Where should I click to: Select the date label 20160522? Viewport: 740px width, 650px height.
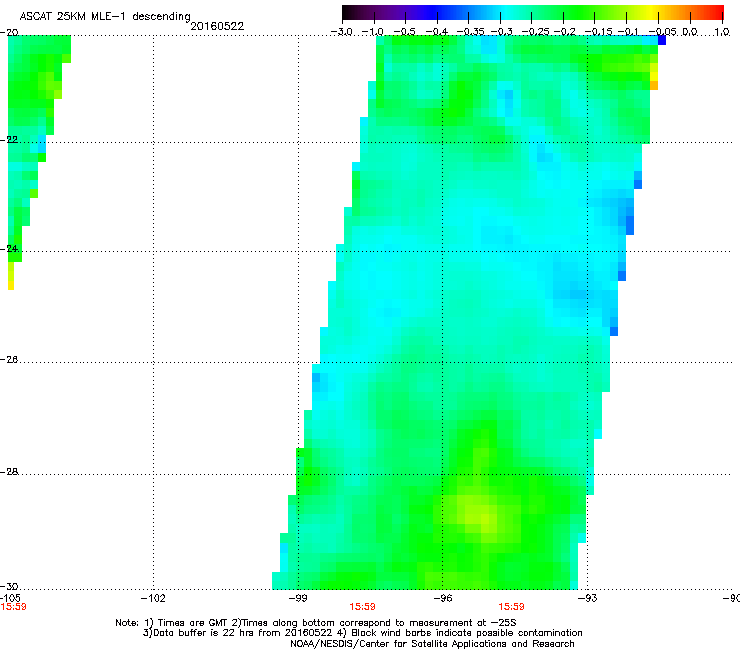[x=217, y=26]
